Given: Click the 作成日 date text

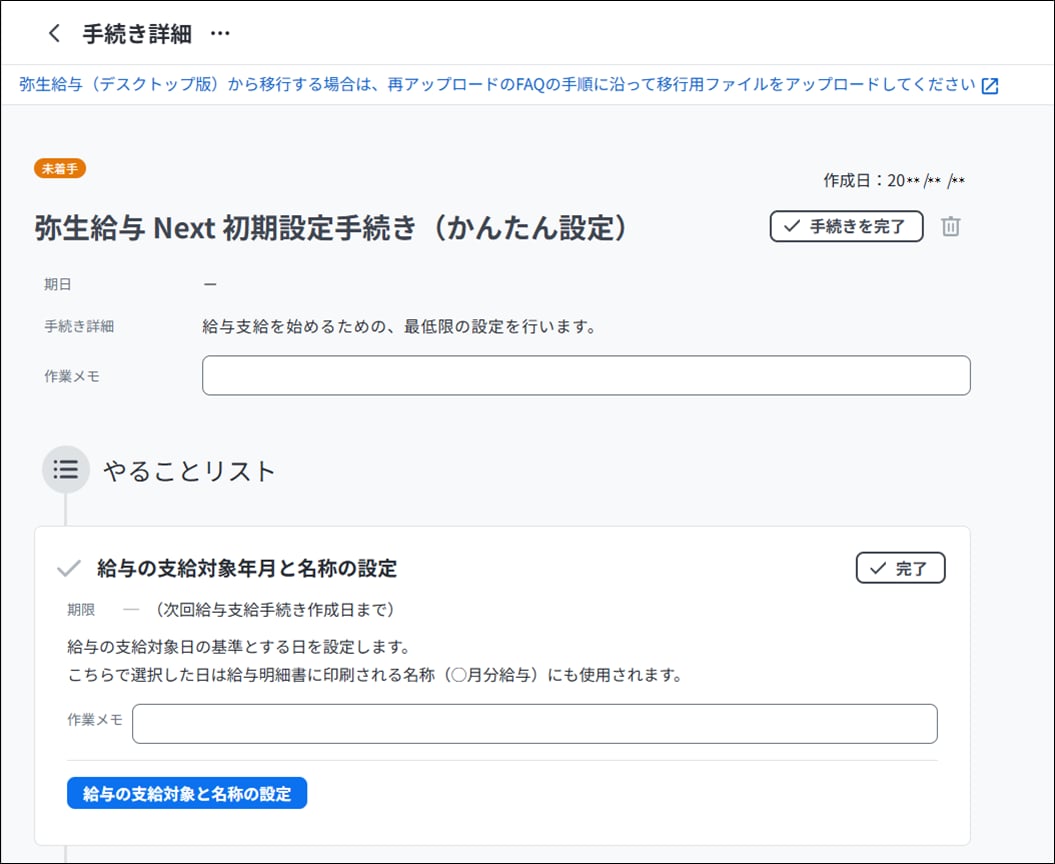Looking at the screenshot, I should pyautogui.click(x=893, y=181).
